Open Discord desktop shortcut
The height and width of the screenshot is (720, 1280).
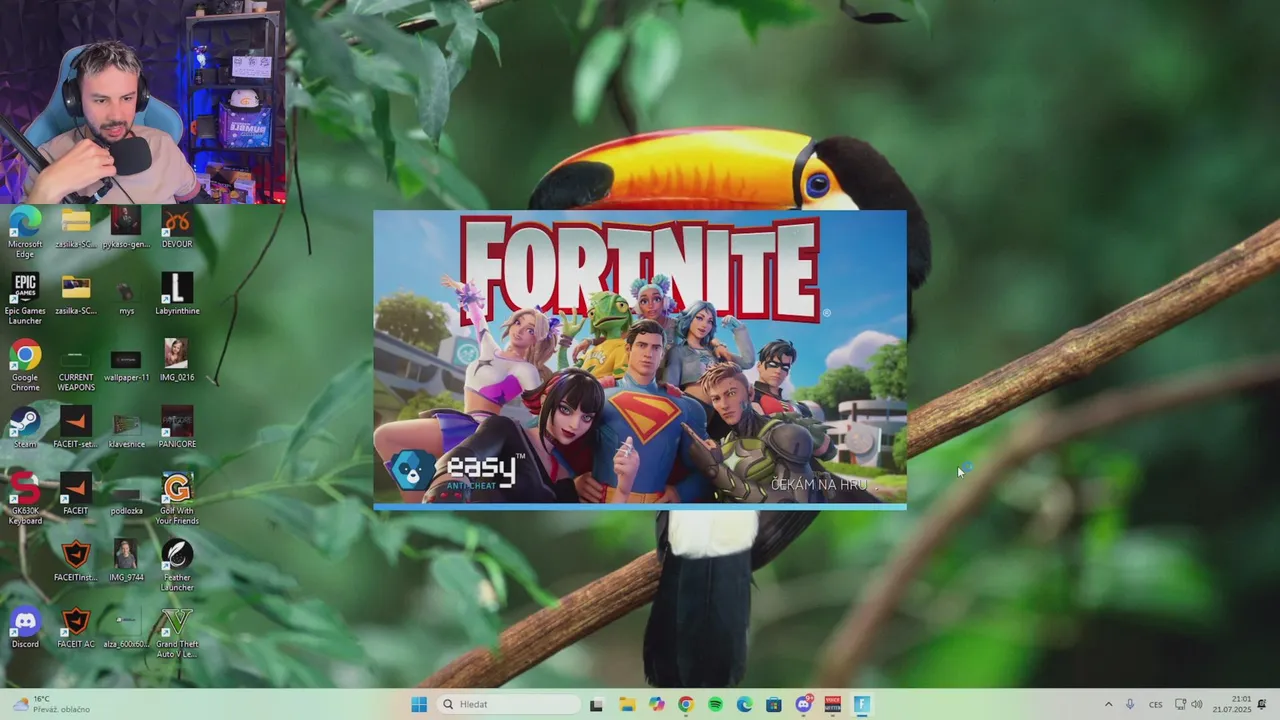pyautogui.click(x=25, y=628)
